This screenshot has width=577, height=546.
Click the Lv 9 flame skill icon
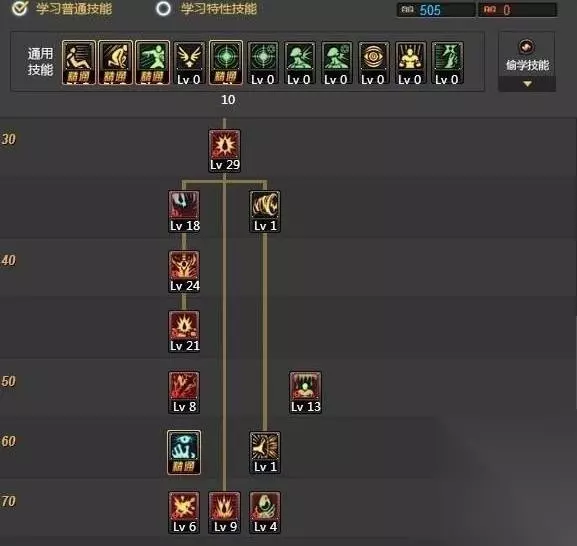224,512
